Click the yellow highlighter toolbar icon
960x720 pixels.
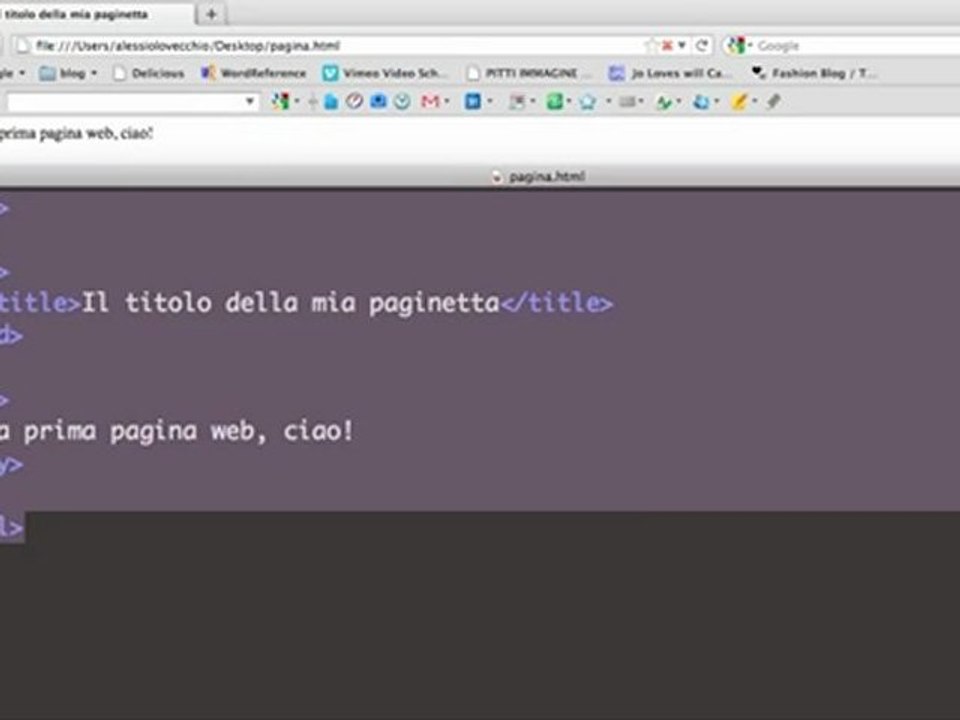(739, 102)
